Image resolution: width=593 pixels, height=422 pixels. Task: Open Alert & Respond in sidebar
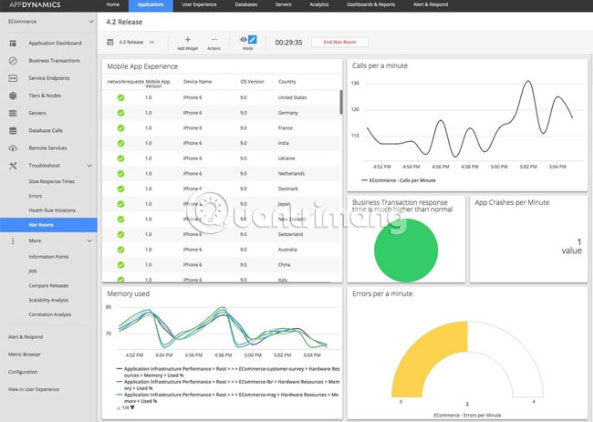25,337
